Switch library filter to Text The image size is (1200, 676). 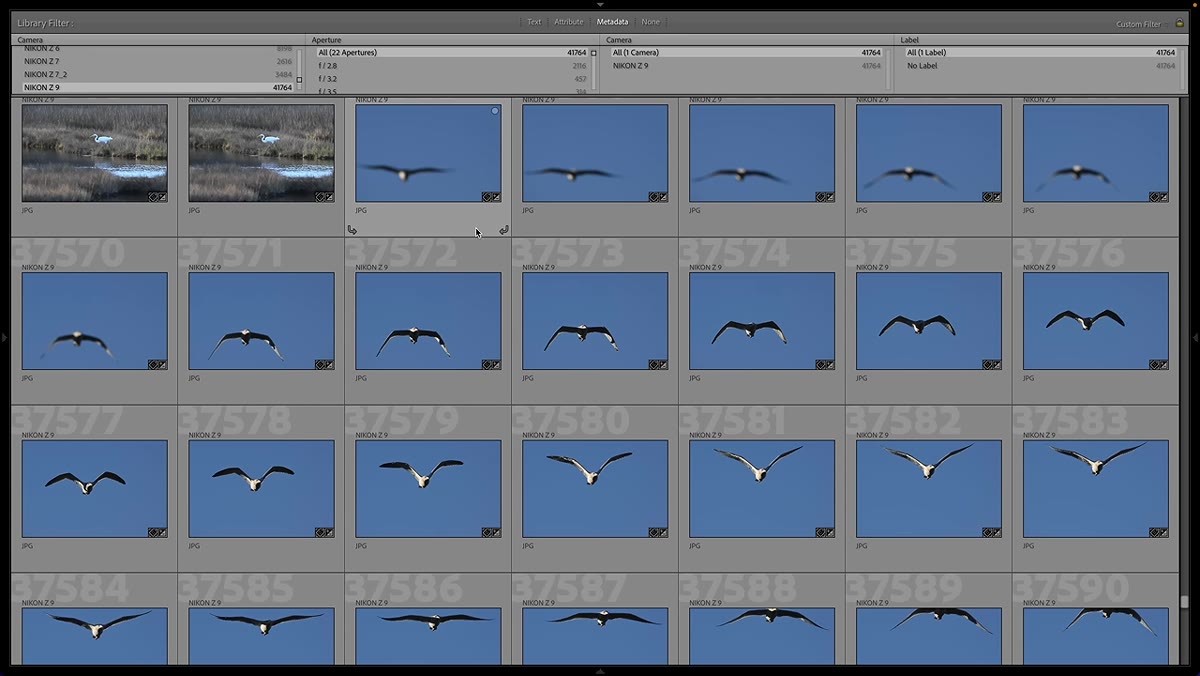click(534, 22)
